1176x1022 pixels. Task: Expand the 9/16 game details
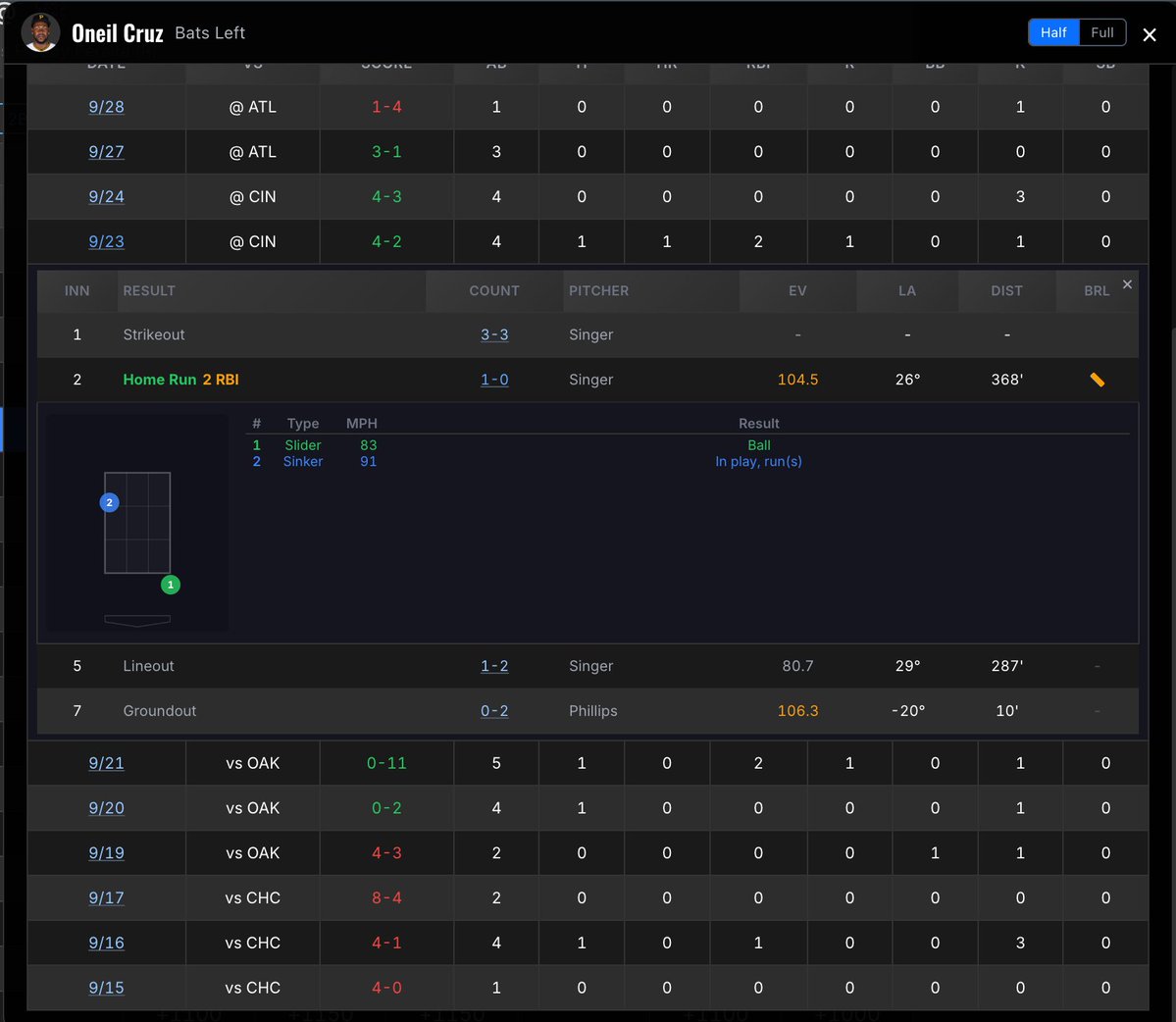[x=107, y=943]
